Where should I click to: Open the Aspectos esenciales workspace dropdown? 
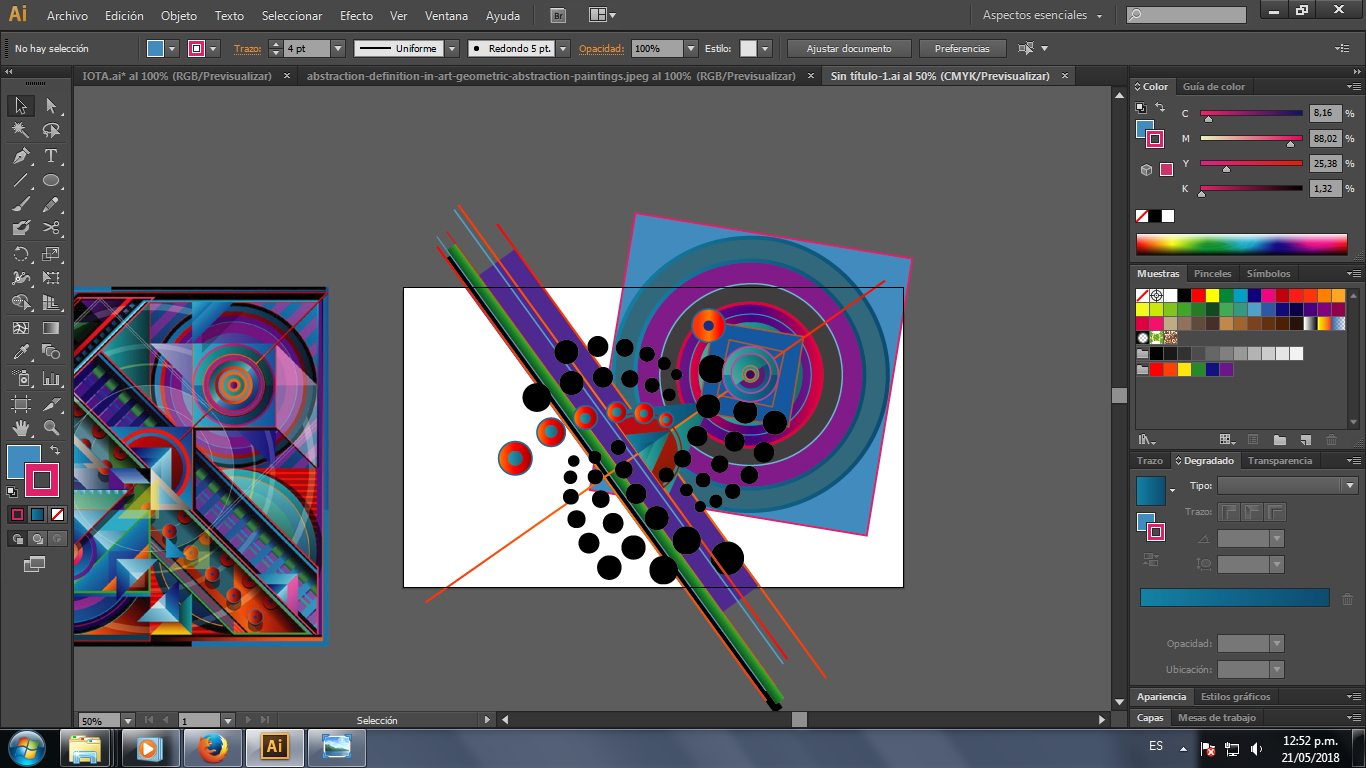(x=1042, y=16)
